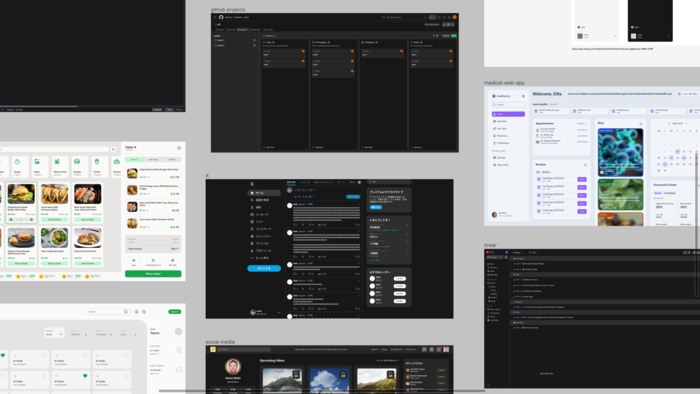Screen dimensions: 700x394
Task: Open the green leaves blog thumbnail
Action: tap(621, 195)
